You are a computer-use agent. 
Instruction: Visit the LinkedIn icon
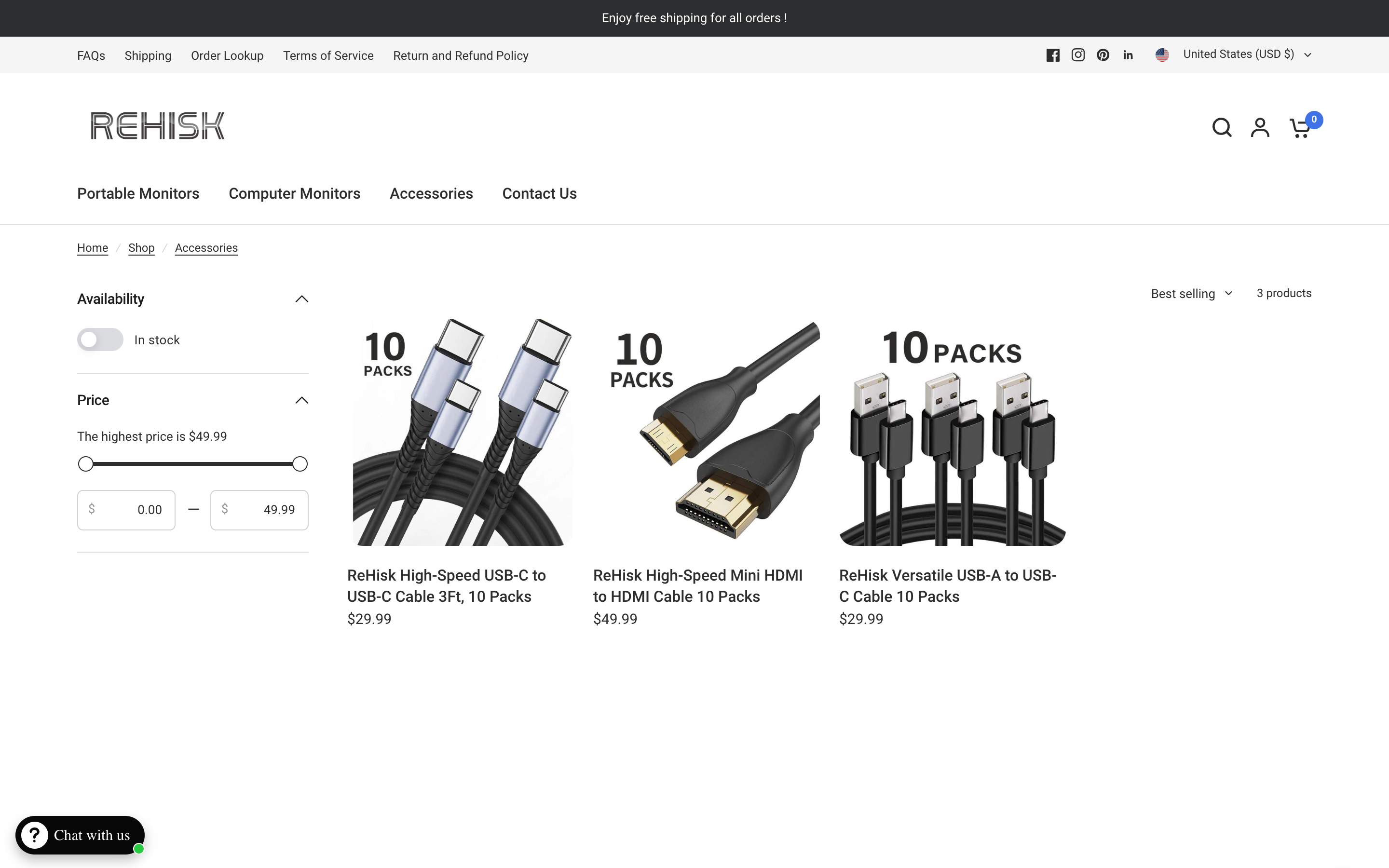[1129, 54]
